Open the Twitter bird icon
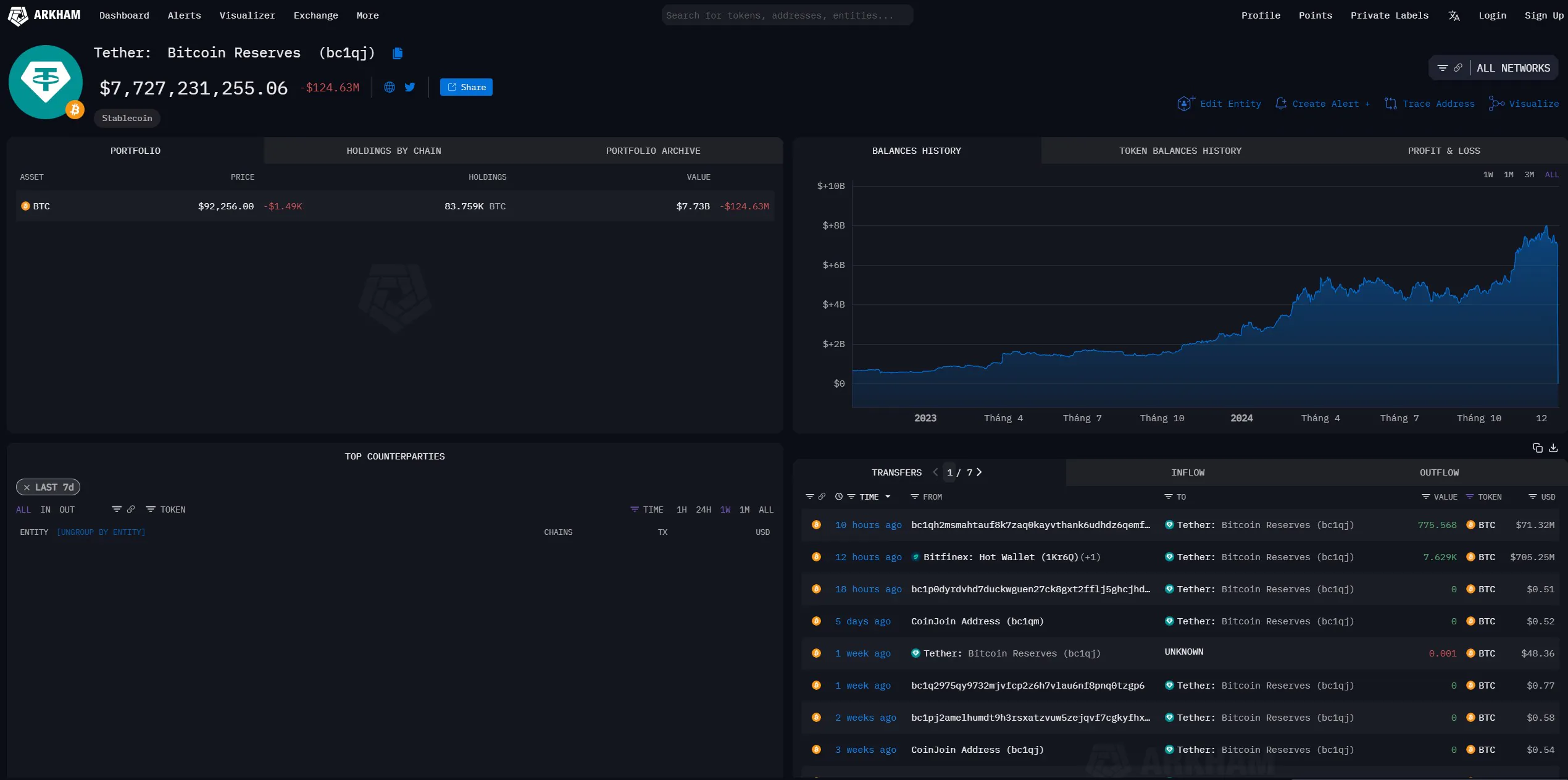Image resolution: width=1568 pixels, height=780 pixels. (x=410, y=87)
